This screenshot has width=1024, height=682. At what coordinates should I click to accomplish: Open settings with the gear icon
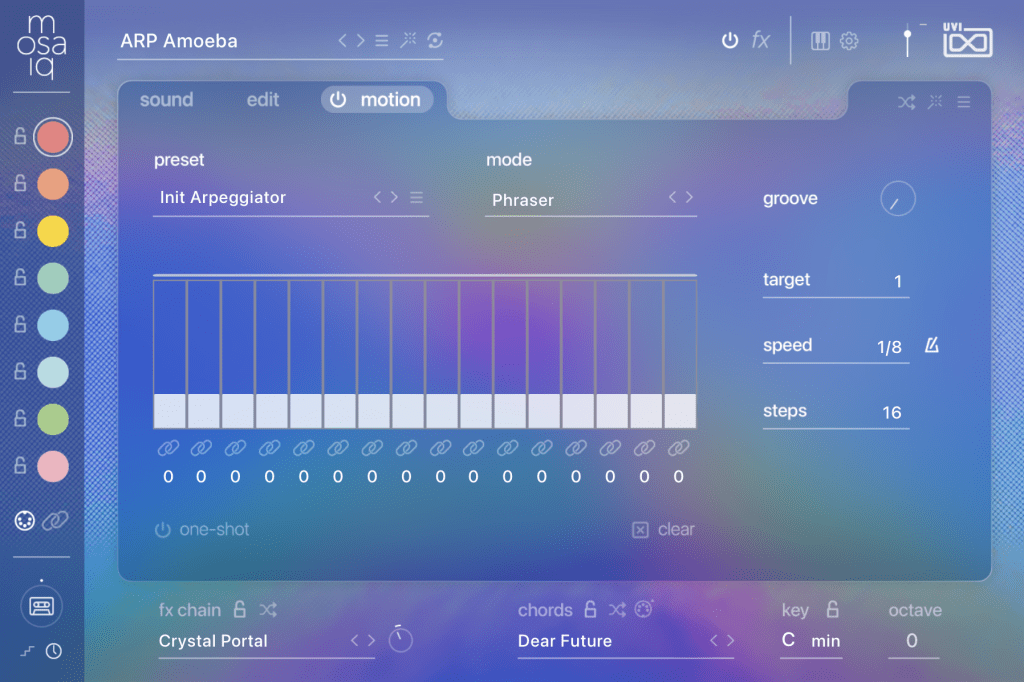click(849, 41)
